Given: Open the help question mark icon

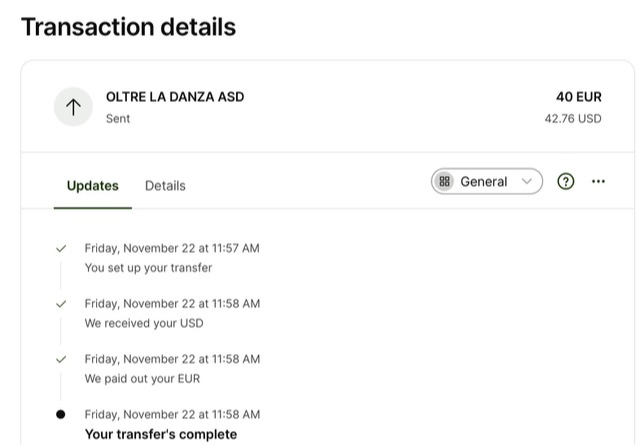Looking at the screenshot, I should coord(566,181).
